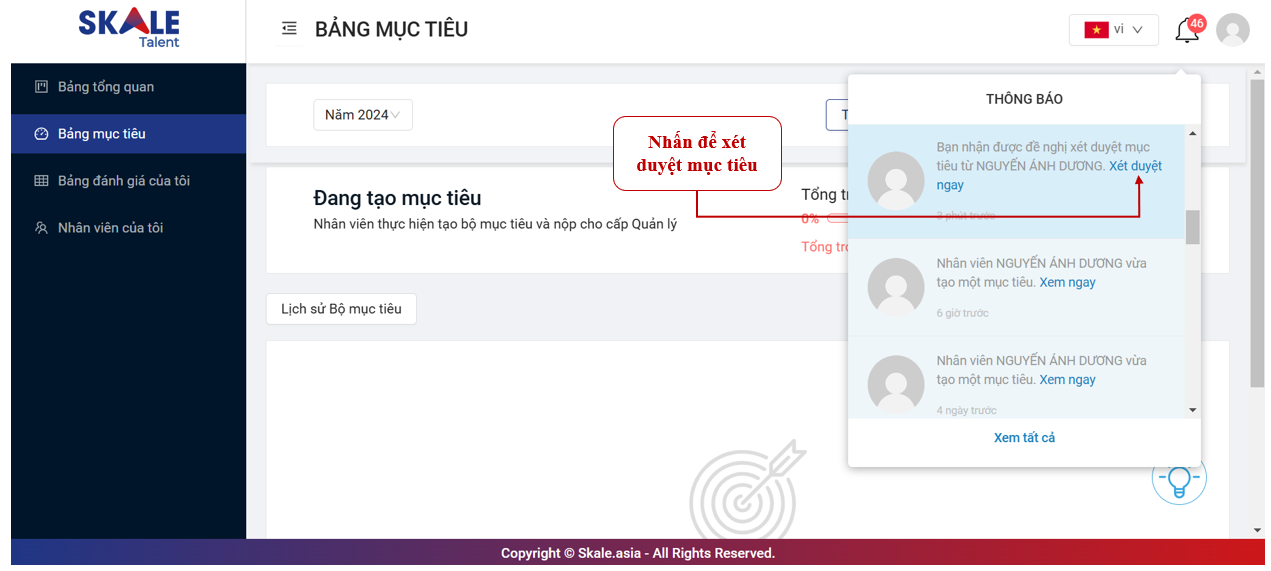Click Xem tất cả notifications link

pos(1024,438)
